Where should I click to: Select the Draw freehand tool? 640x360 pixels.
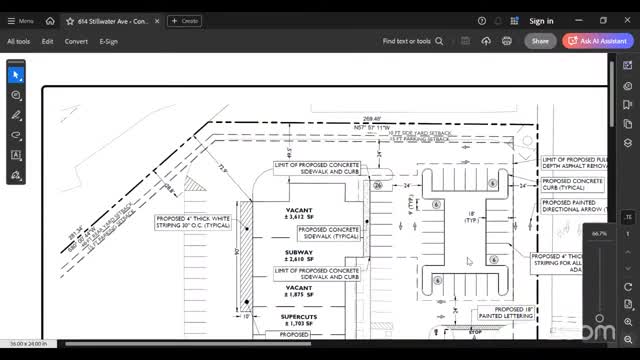[x=16, y=135]
